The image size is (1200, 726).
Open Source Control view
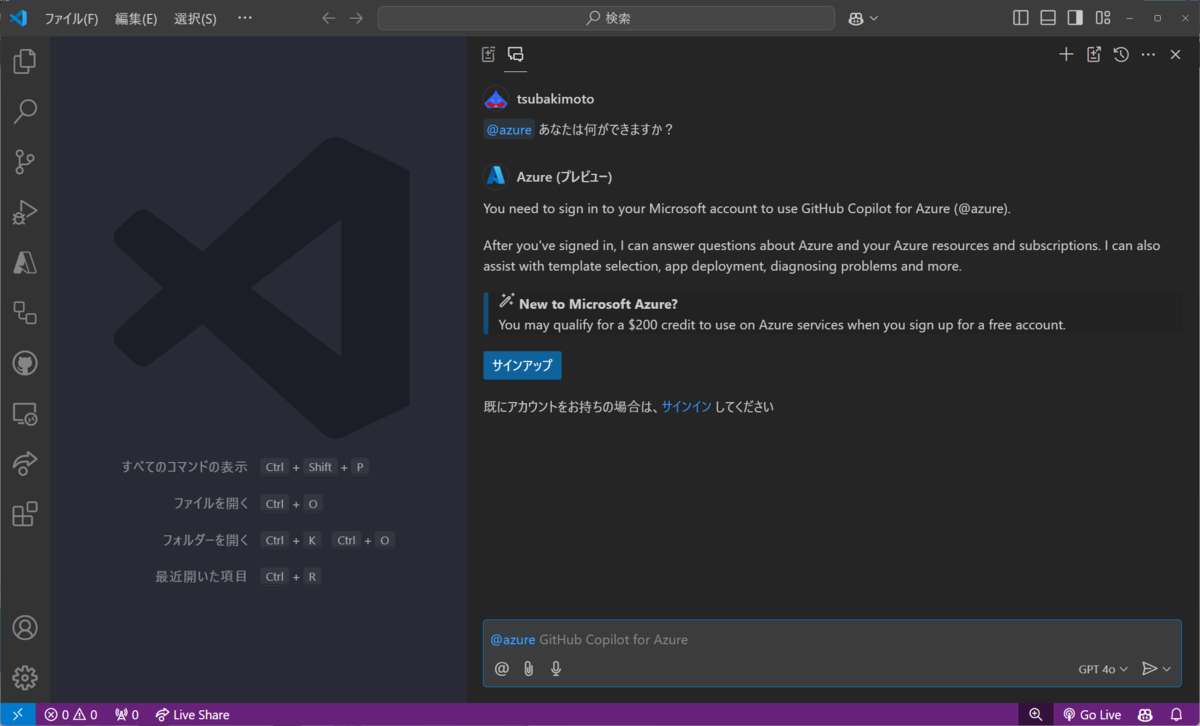tap(25, 161)
